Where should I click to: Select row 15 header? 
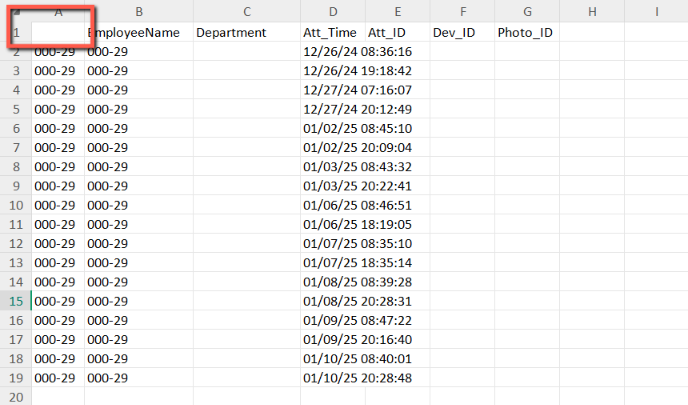(16, 301)
